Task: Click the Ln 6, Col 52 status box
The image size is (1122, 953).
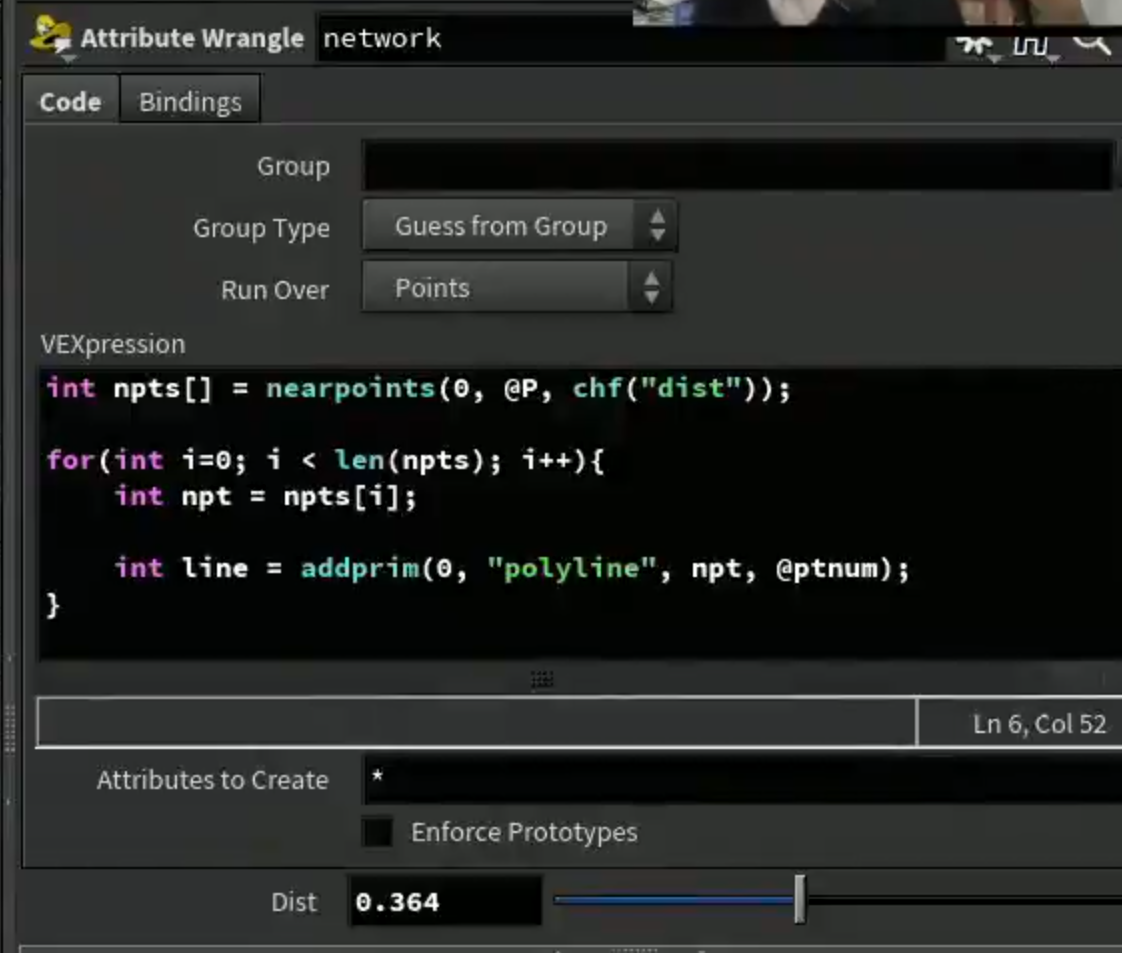Action: pos(1019,723)
